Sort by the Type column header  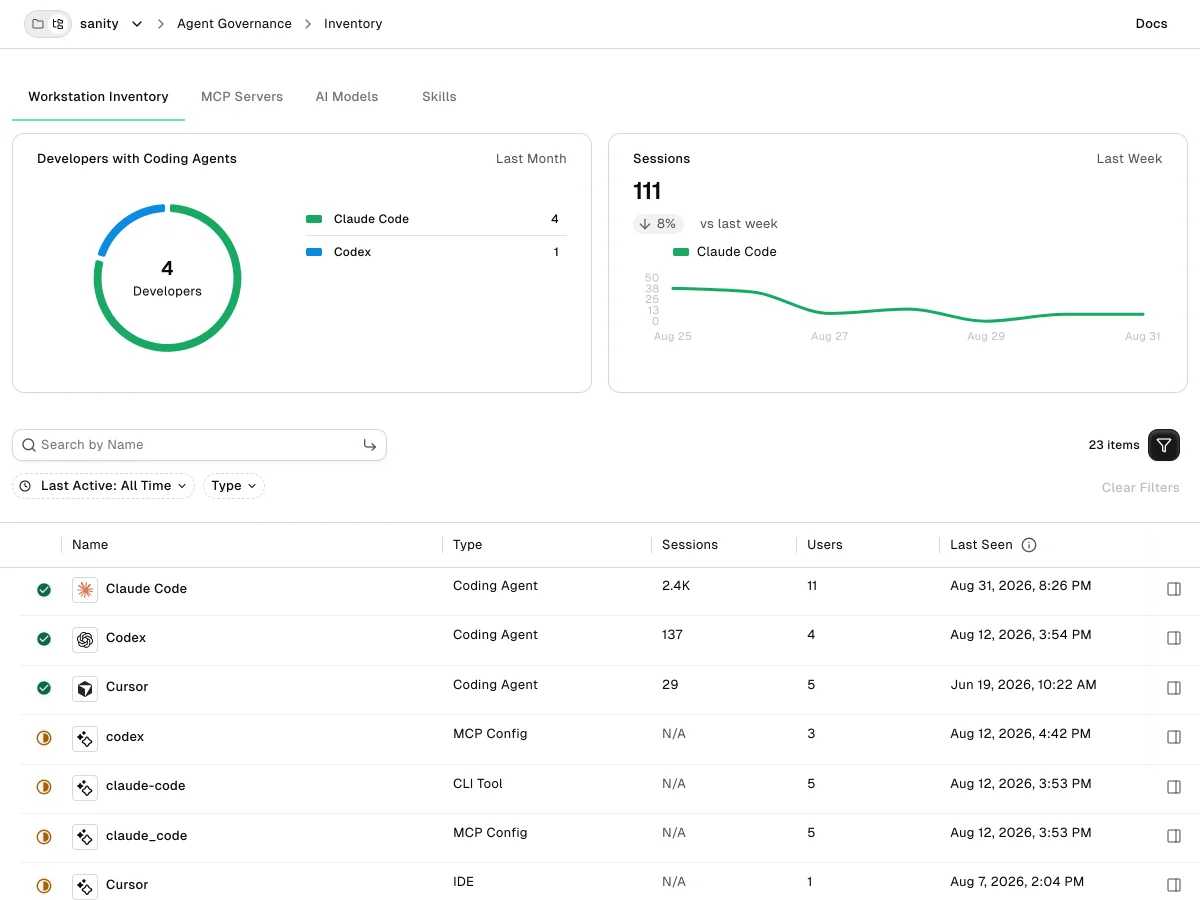coord(467,545)
